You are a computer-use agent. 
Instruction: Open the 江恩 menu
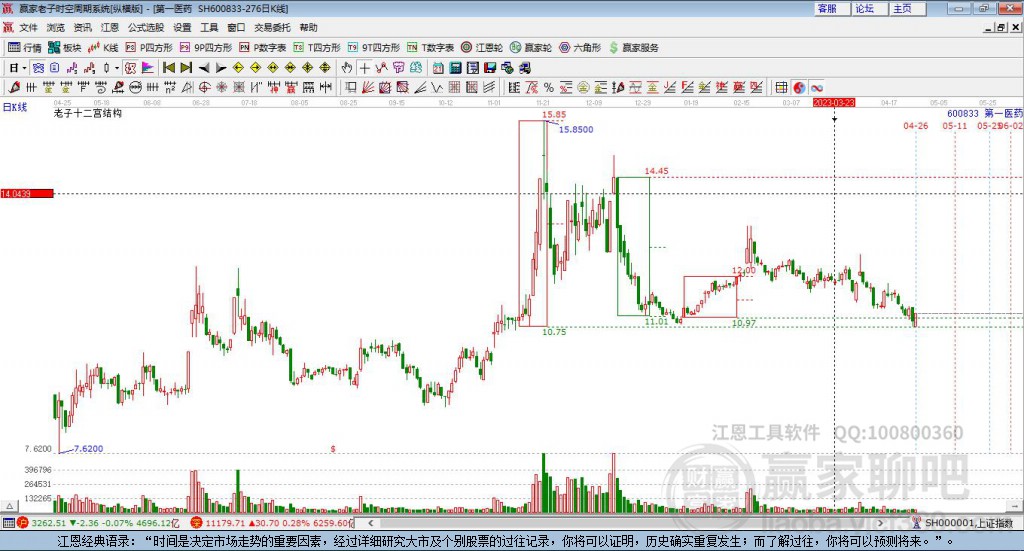(110, 27)
